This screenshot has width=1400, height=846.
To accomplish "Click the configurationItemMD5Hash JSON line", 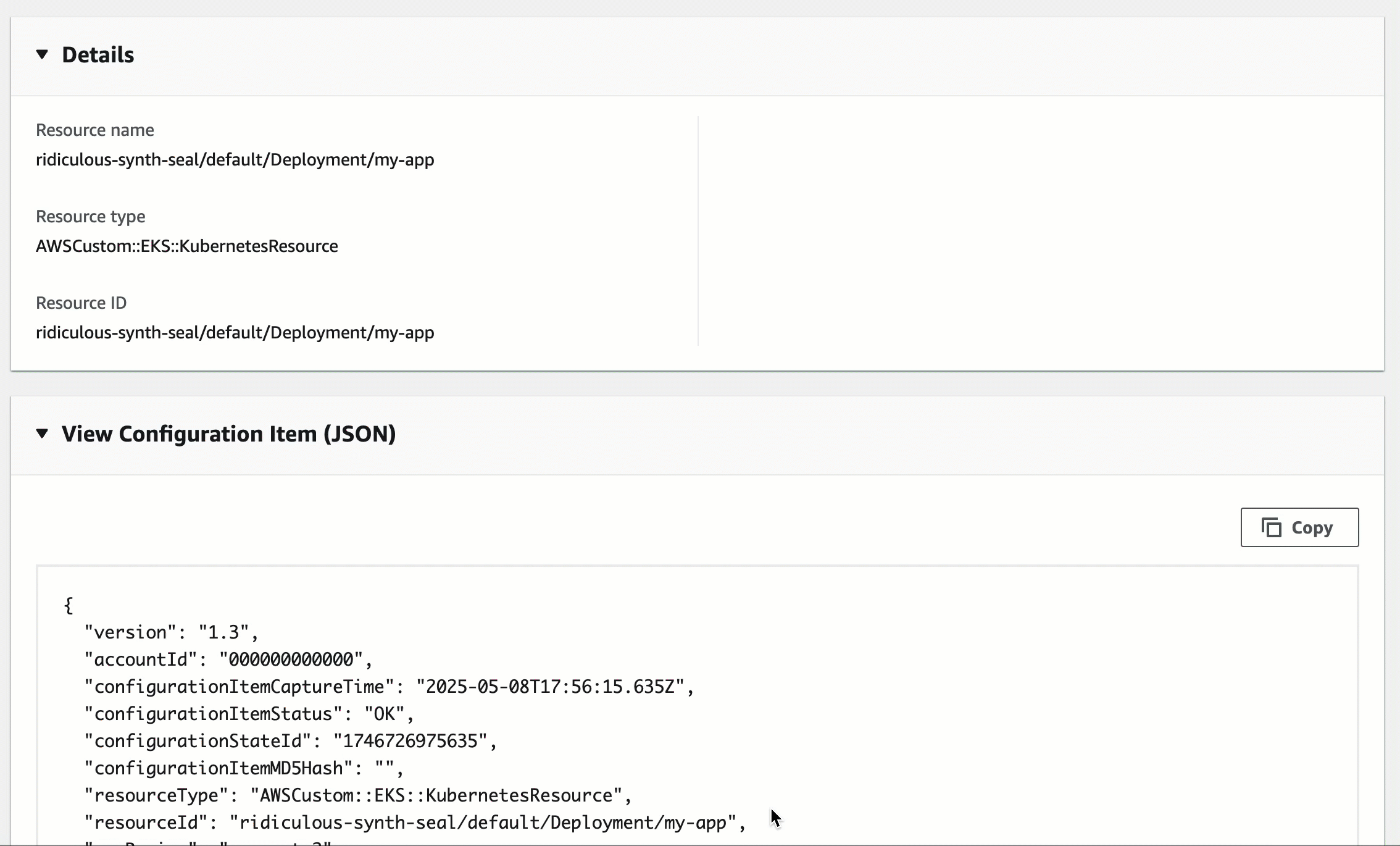I will (244, 768).
